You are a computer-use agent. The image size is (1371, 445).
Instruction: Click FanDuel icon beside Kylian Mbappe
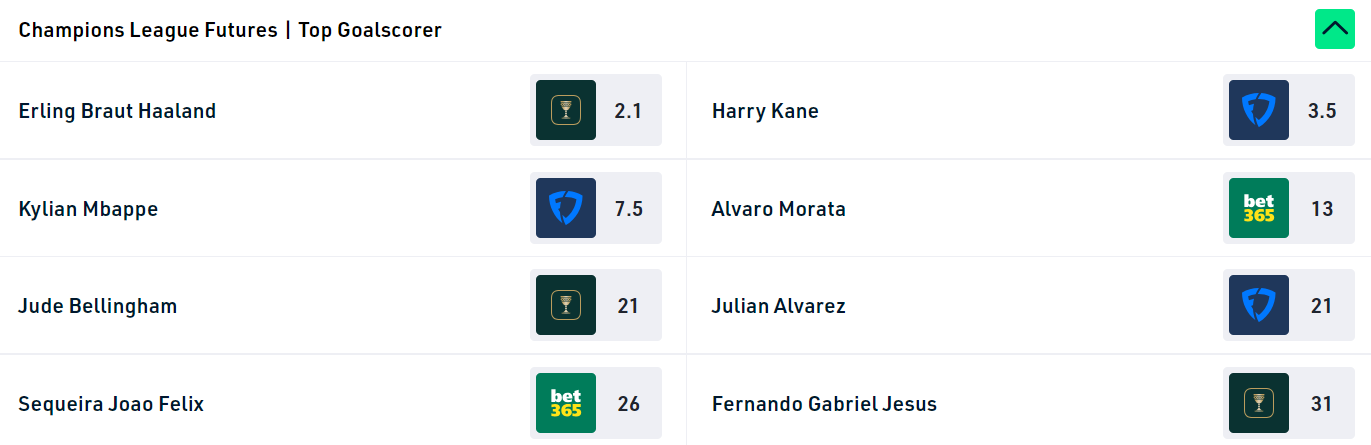566,208
